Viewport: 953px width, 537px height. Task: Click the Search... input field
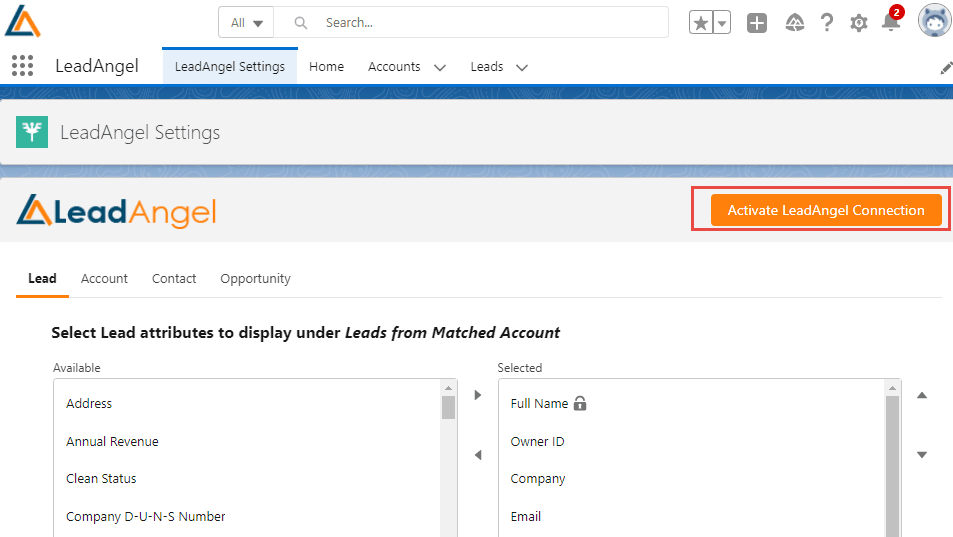[x=470, y=23]
